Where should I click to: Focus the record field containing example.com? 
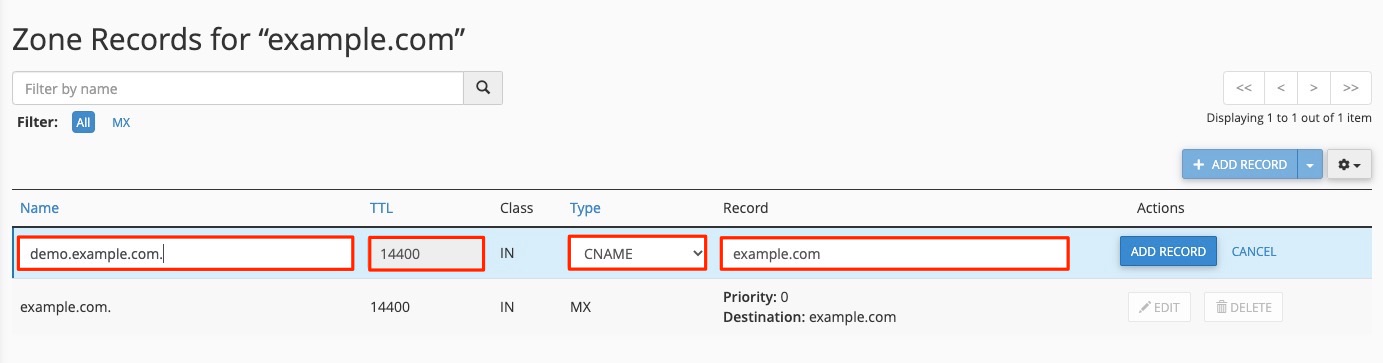(894, 253)
